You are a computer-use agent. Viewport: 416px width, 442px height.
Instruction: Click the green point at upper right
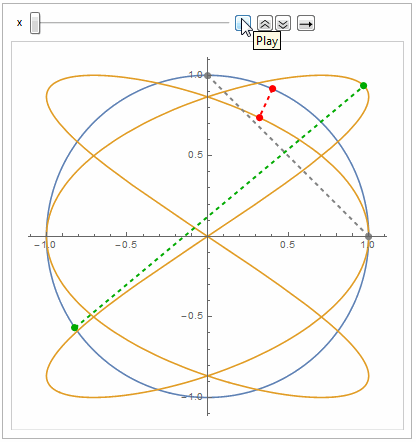click(364, 86)
